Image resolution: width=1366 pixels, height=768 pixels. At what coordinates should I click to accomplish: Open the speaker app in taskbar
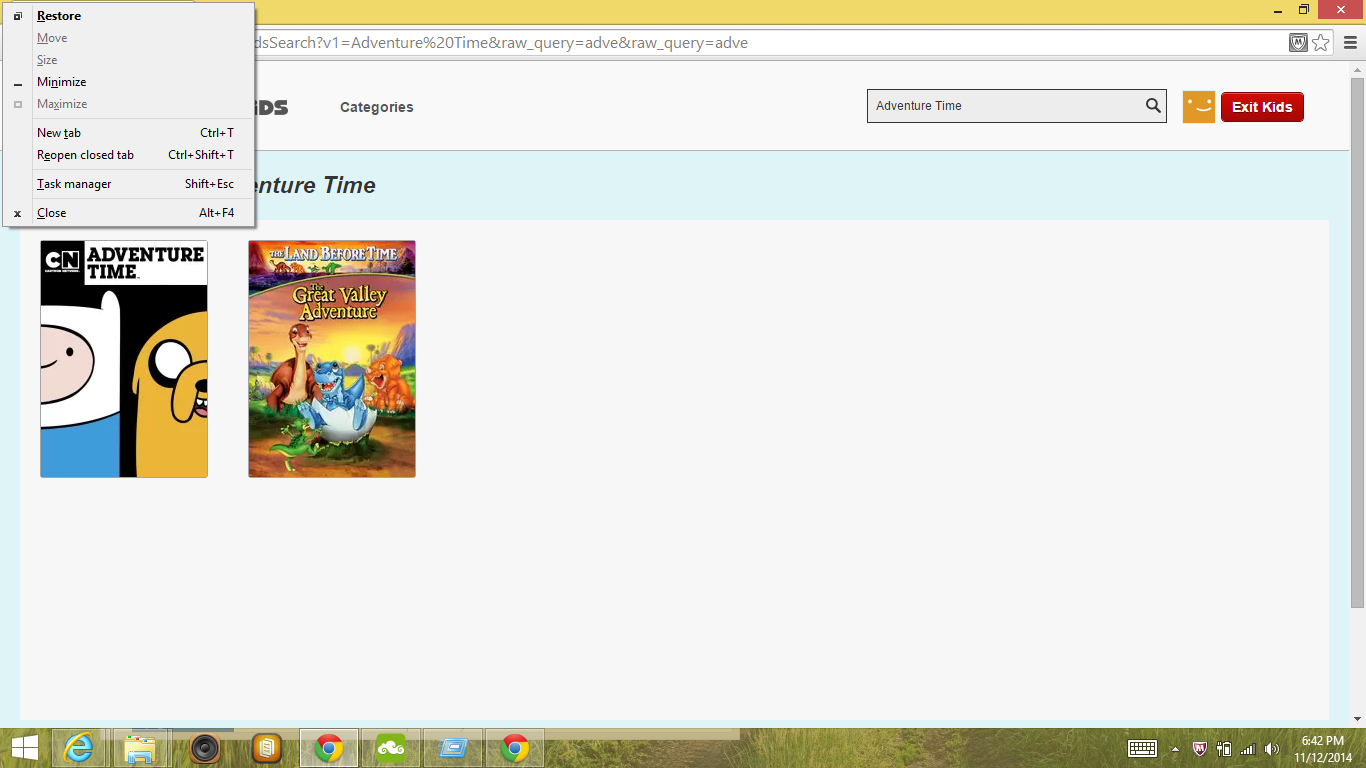coord(204,748)
